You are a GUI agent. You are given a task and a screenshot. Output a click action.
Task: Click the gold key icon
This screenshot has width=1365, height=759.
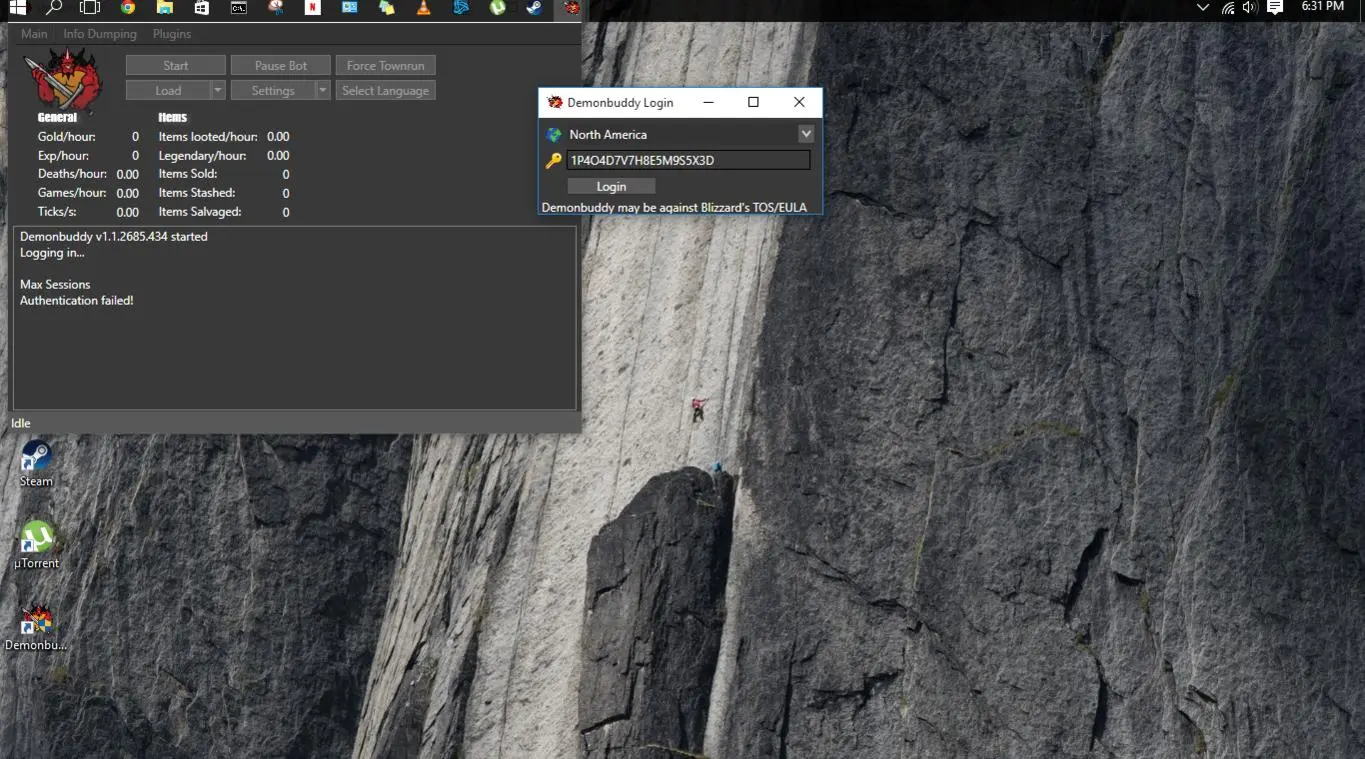point(554,160)
